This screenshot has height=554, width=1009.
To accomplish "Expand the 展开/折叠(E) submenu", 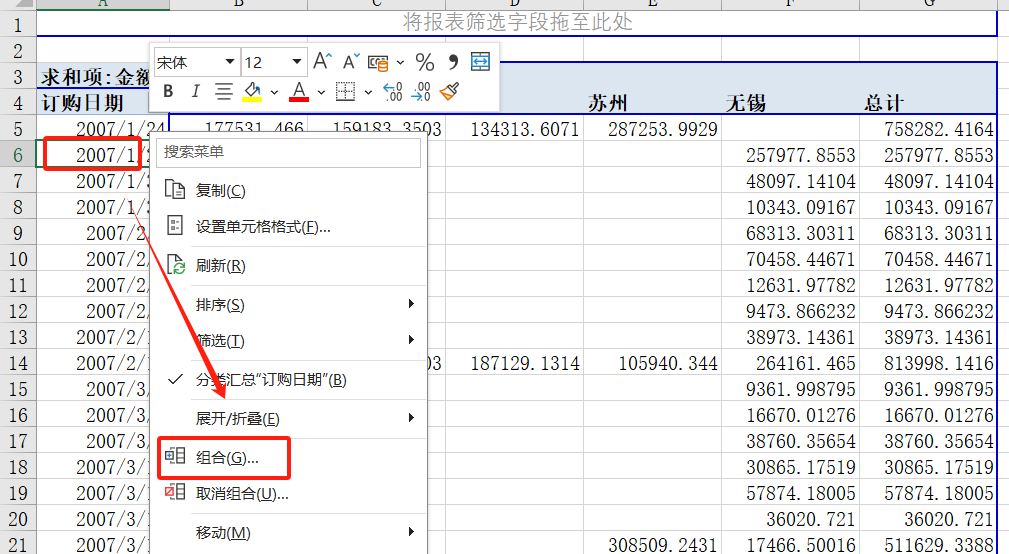I will tap(288, 419).
